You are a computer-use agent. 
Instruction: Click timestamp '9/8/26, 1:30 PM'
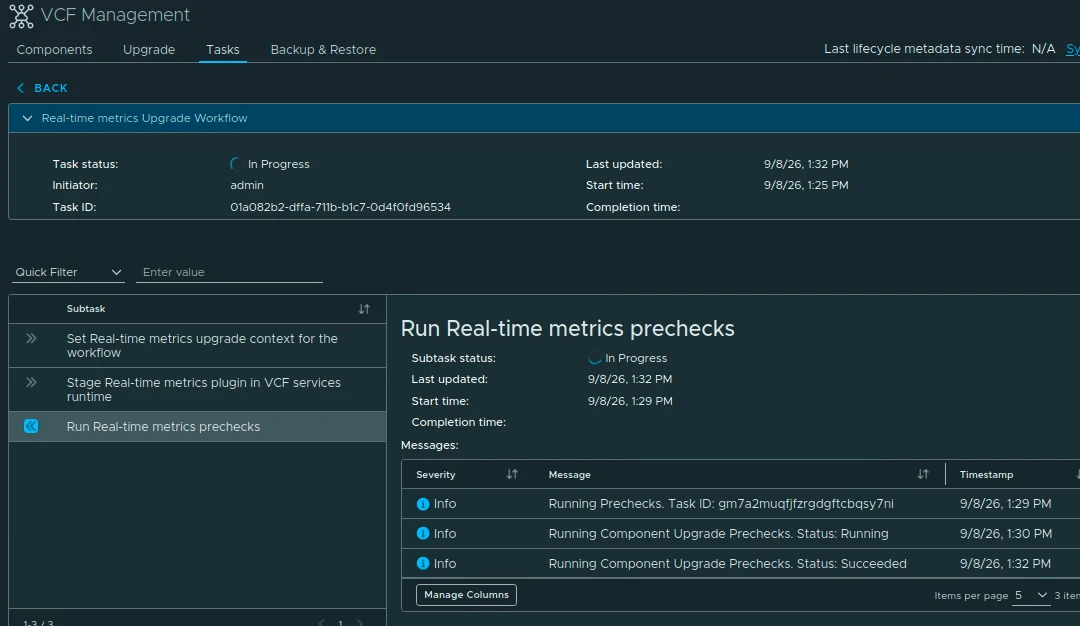click(x=1006, y=534)
